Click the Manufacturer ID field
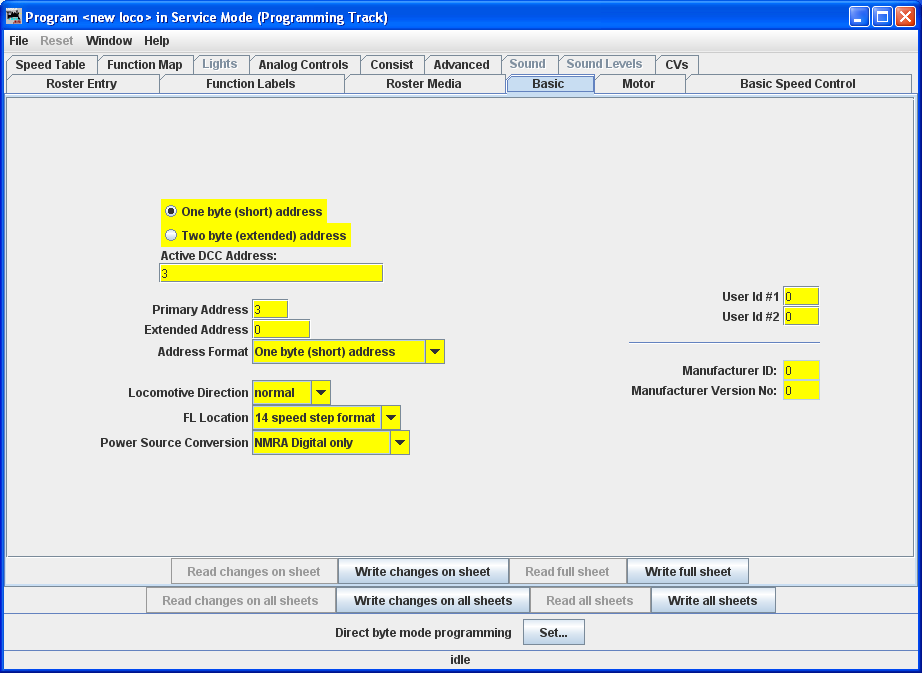Screen dimensions: 922x673 coord(801,371)
